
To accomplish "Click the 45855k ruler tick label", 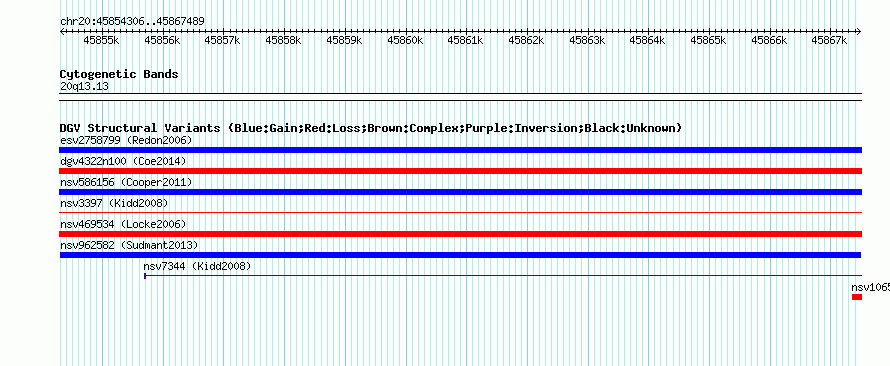I will (101, 40).
